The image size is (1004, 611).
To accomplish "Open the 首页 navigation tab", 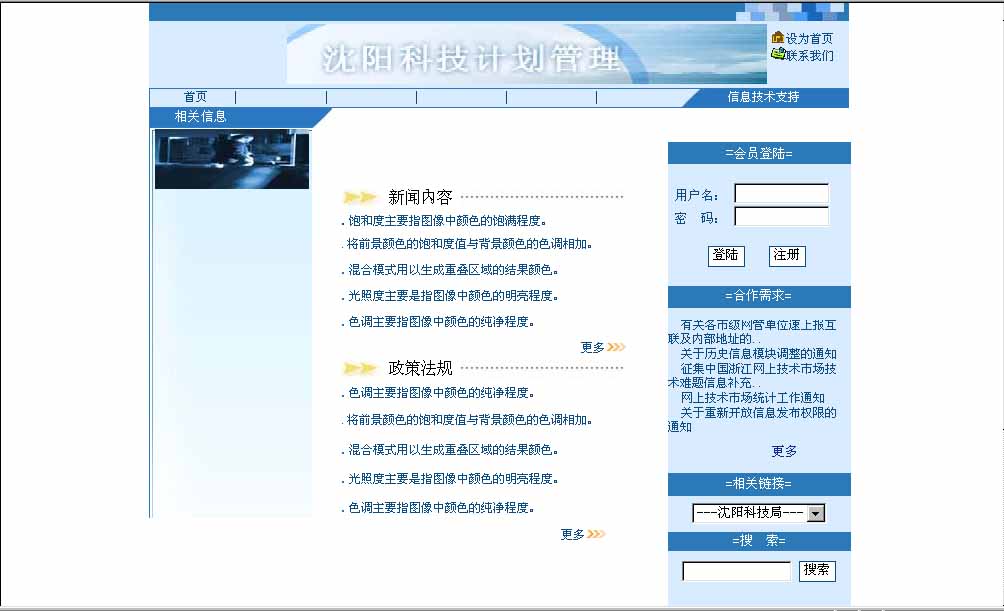I will pyautogui.click(x=195, y=97).
